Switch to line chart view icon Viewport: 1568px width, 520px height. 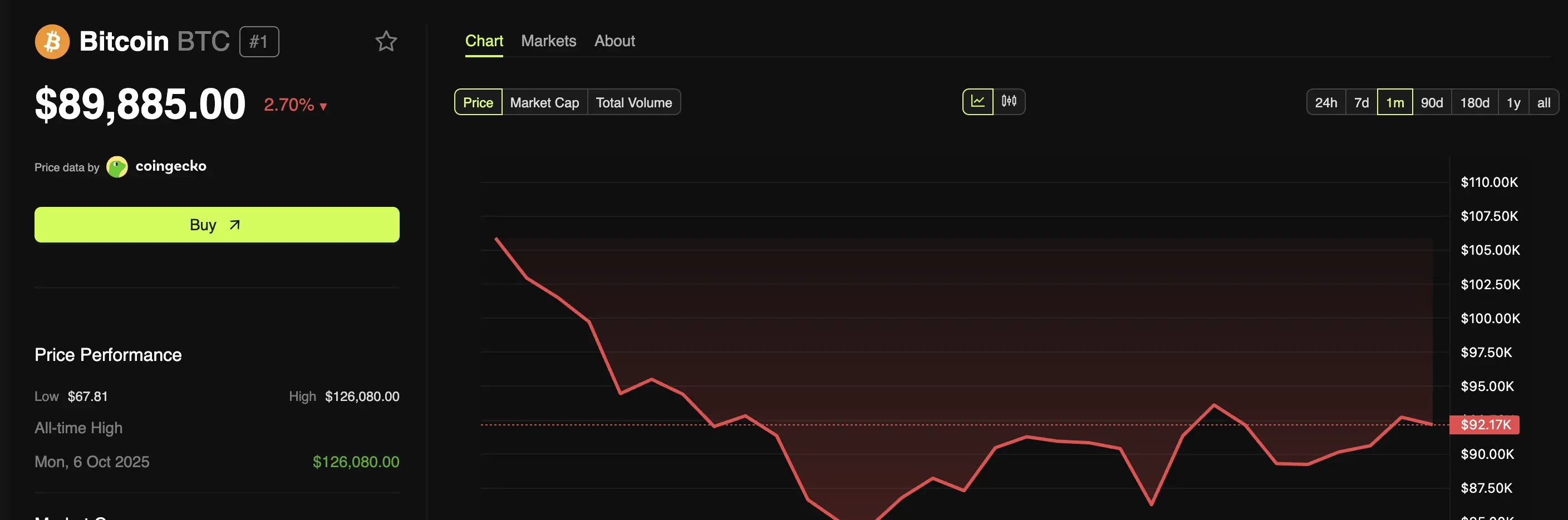coord(977,102)
